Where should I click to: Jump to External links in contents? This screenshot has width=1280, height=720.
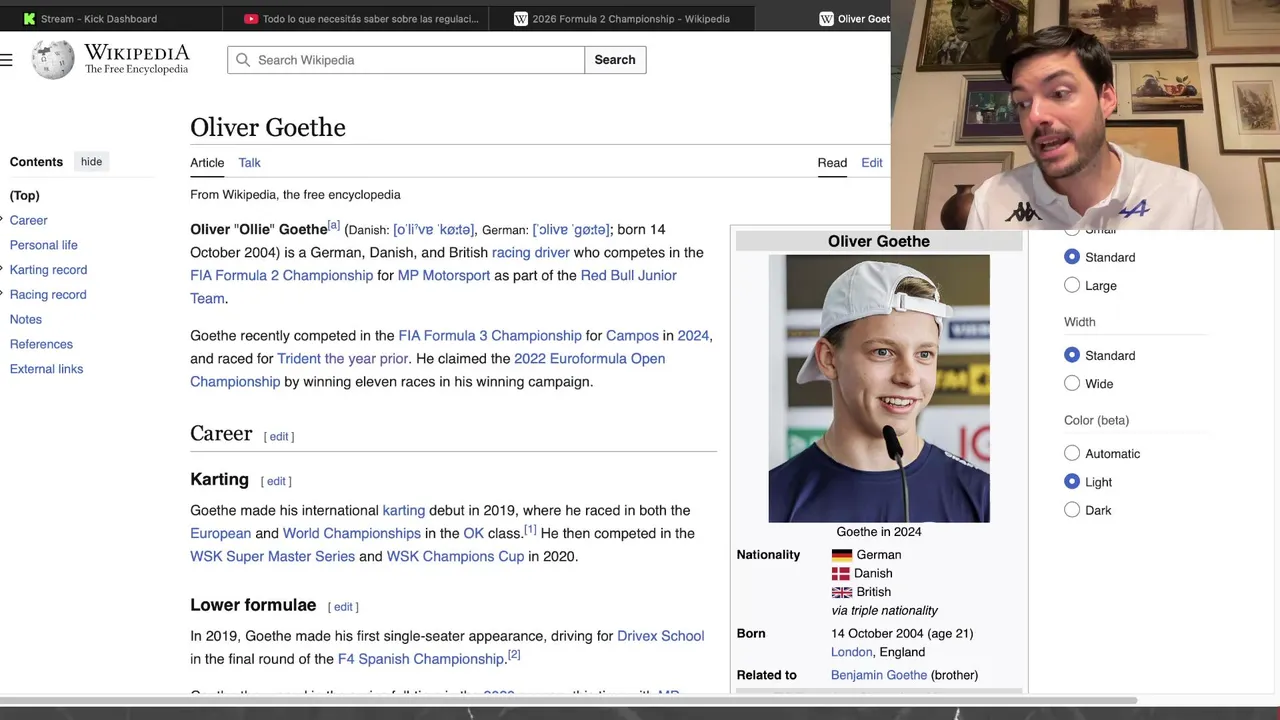pos(46,369)
